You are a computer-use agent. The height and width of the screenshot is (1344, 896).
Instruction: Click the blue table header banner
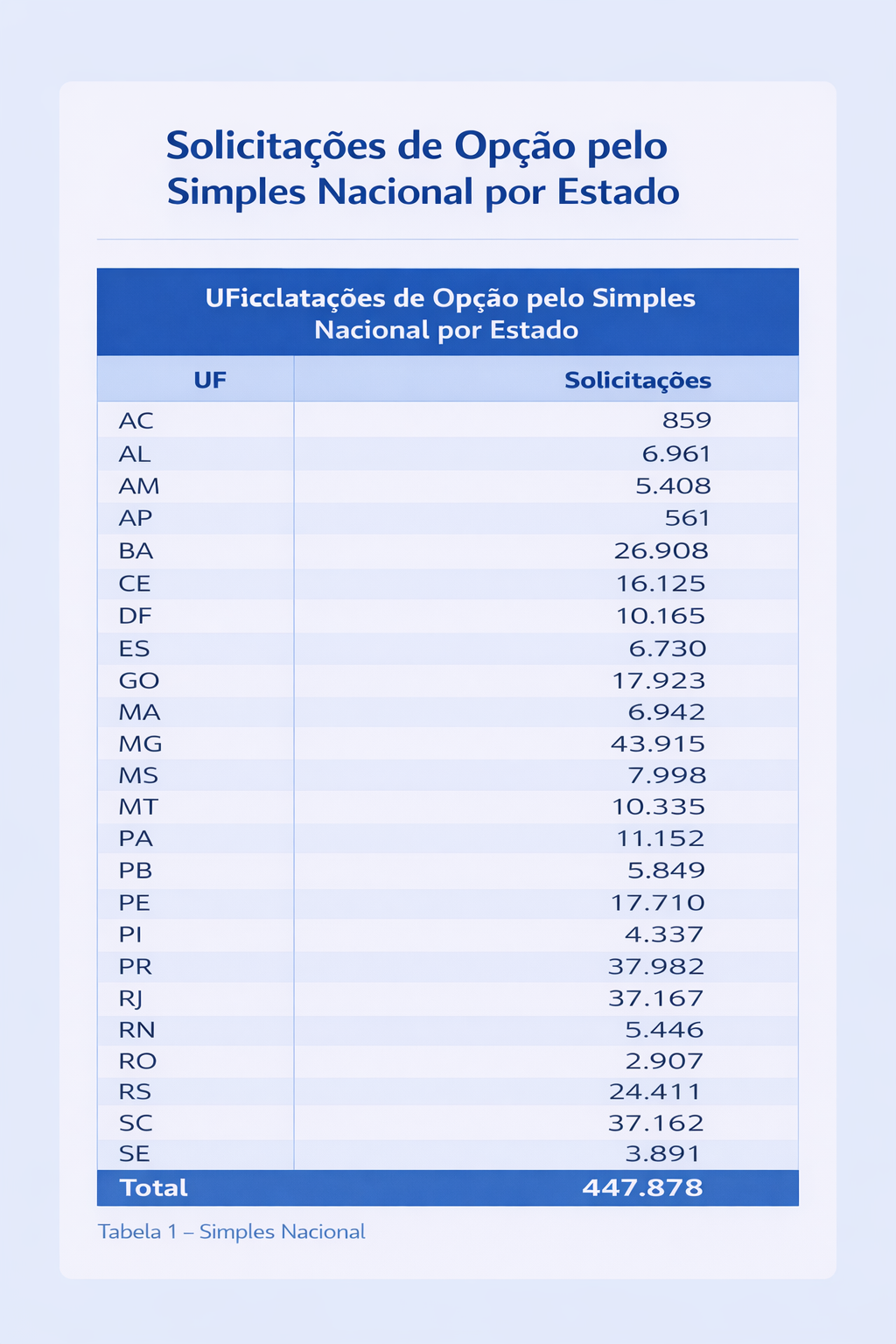coord(448,313)
